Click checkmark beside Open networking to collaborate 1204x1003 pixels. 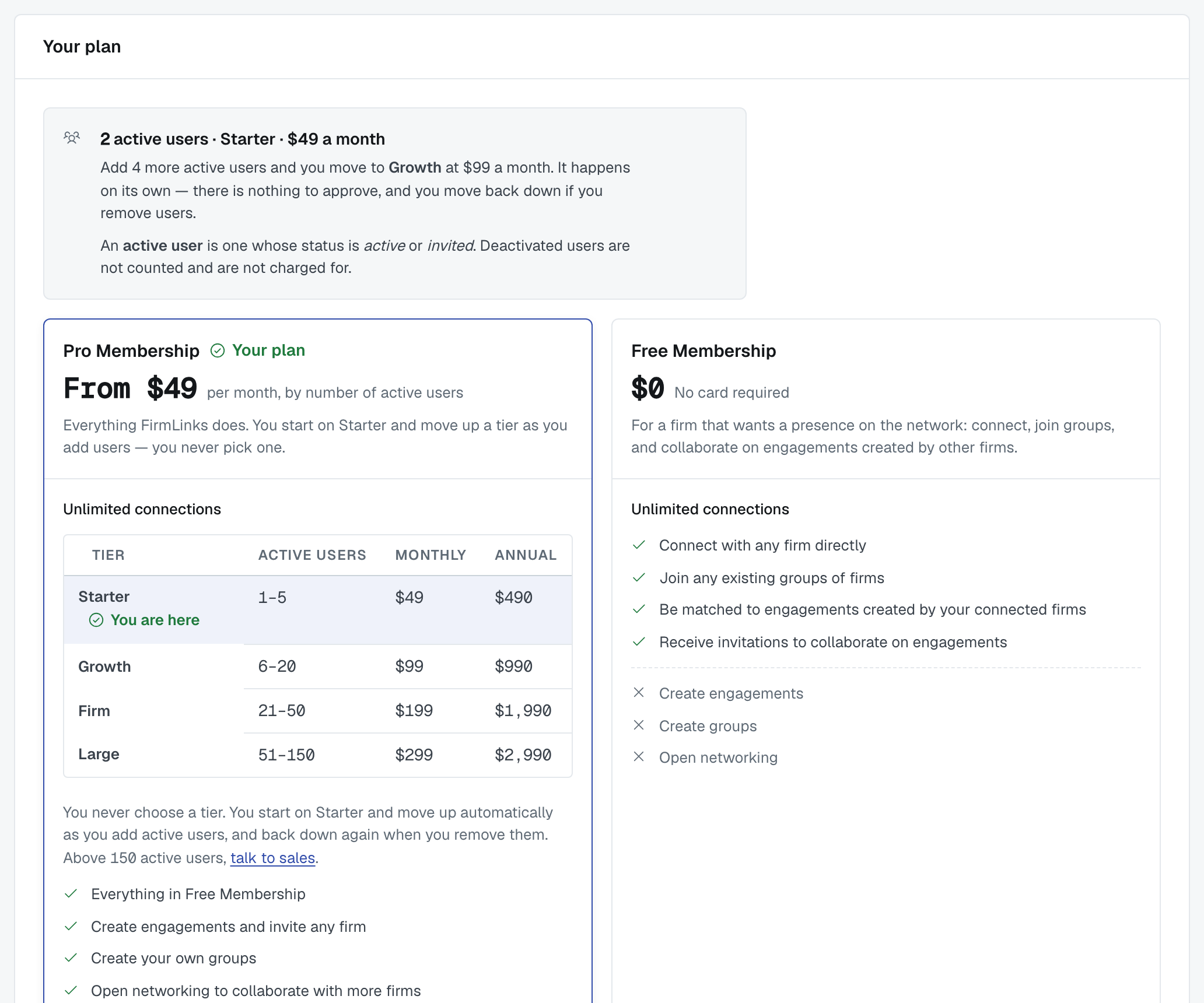(x=71, y=990)
